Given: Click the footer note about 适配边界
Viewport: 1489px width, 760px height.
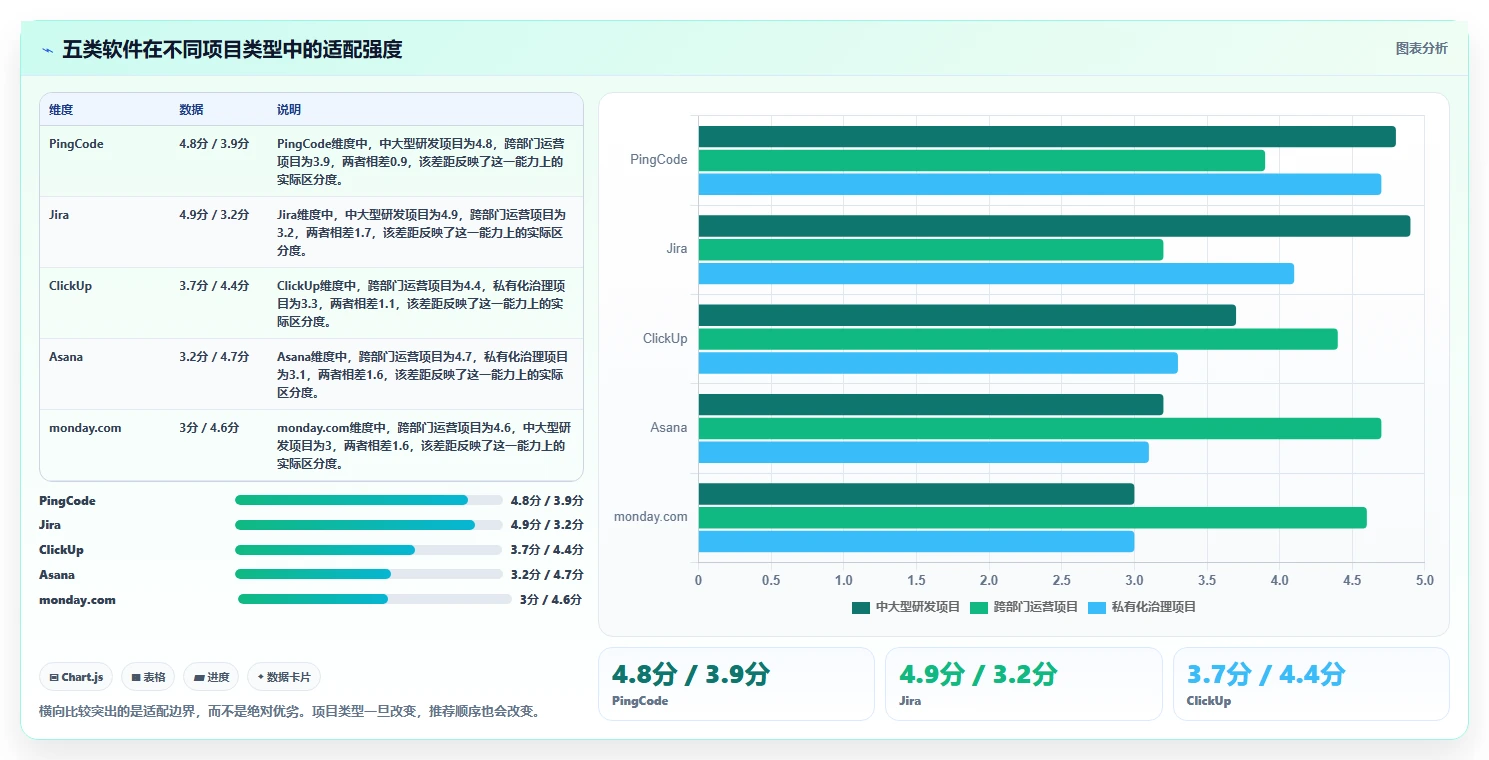Looking at the screenshot, I should [291, 712].
